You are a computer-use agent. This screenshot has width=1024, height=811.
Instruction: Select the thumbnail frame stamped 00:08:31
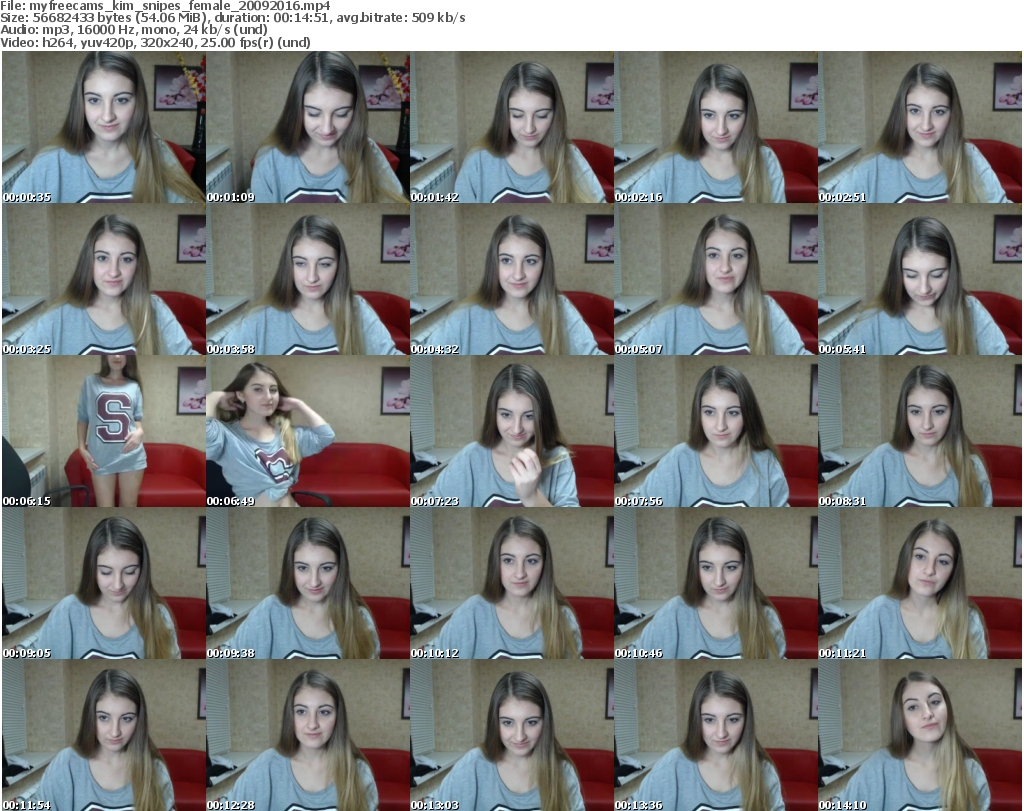tap(920, 432)
